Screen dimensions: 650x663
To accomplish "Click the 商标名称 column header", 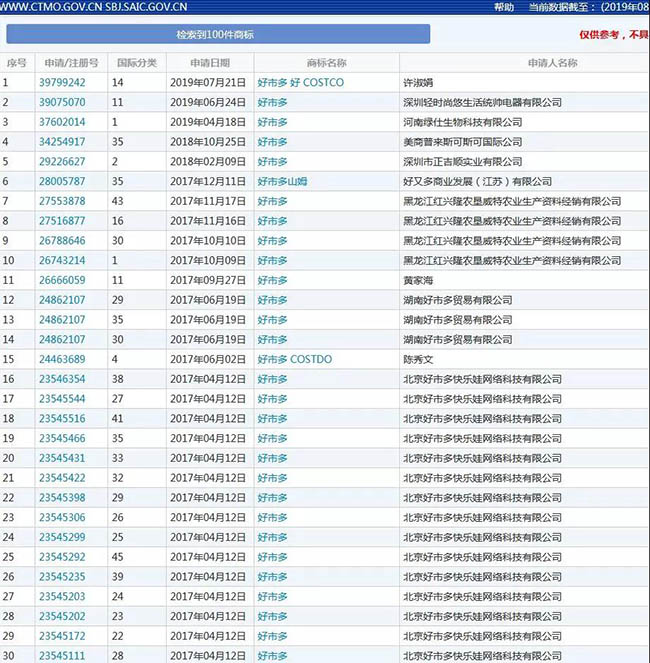I will [x=325, y=63].
